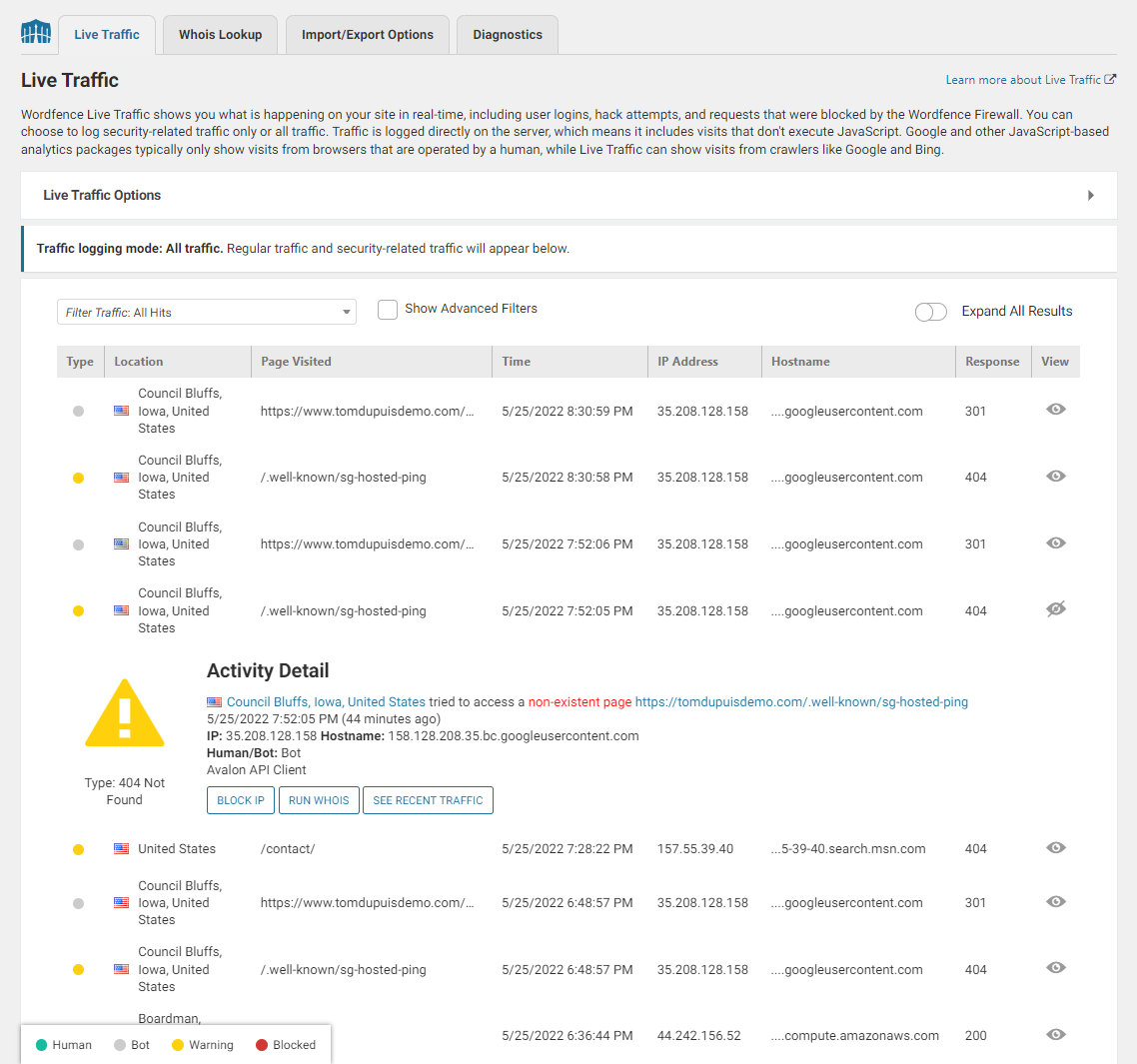Click the Wordfence fence logo icon
1137x1064 pixels.
36,32
